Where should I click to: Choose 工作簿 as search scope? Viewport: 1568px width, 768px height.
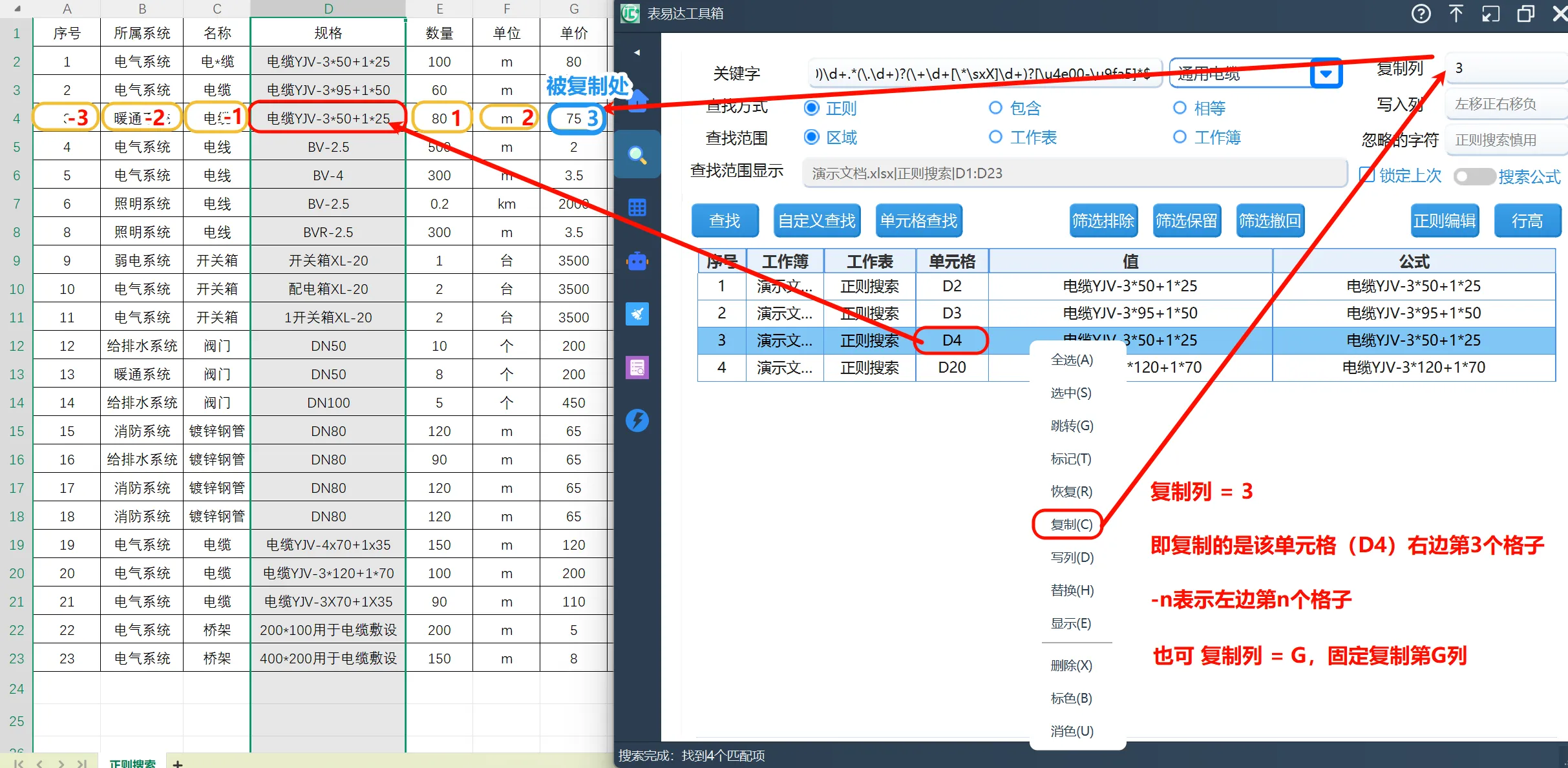tap(1180, 137)
